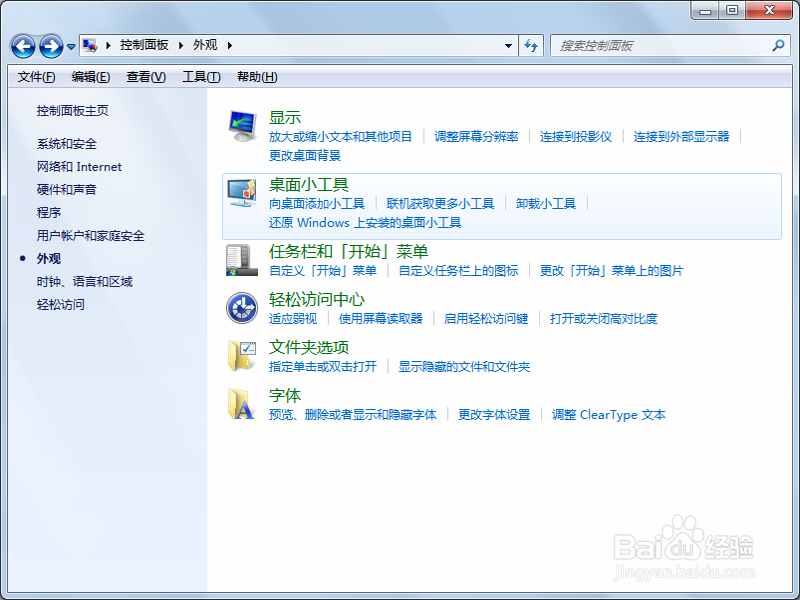The image size is (800, 600).
Task: Open the 桌面小工具 heading
Action: 309,184
